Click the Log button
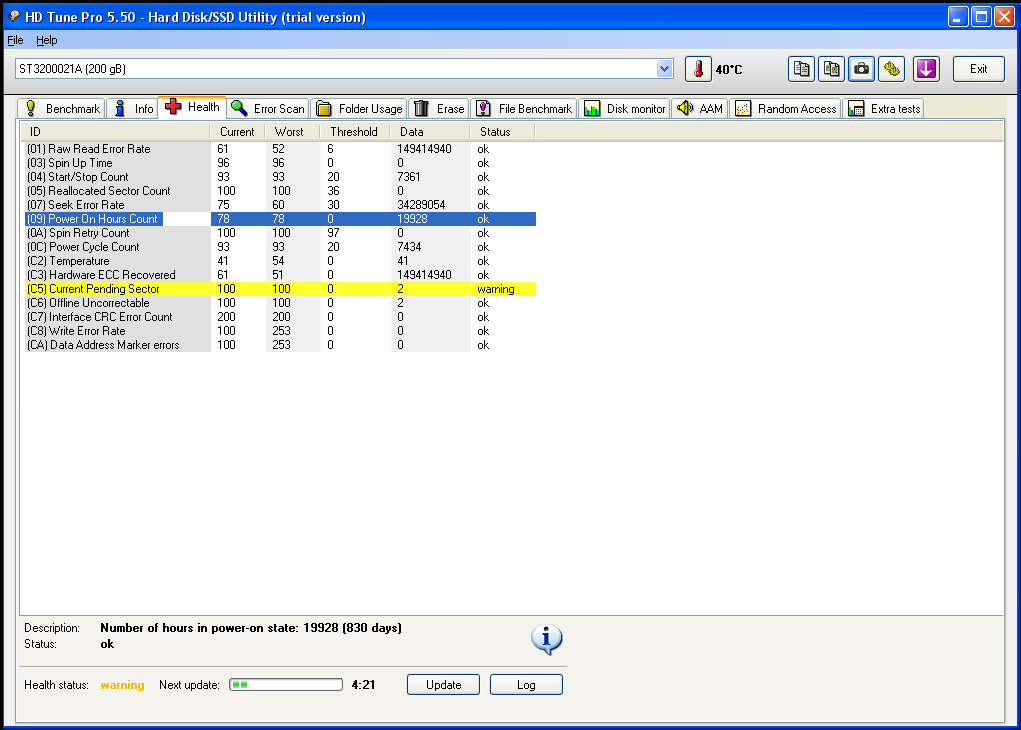 tap(526, 684)
